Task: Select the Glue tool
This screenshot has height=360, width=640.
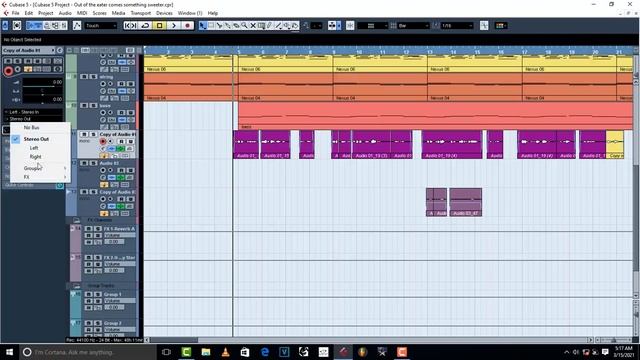Action: [228, 26]
